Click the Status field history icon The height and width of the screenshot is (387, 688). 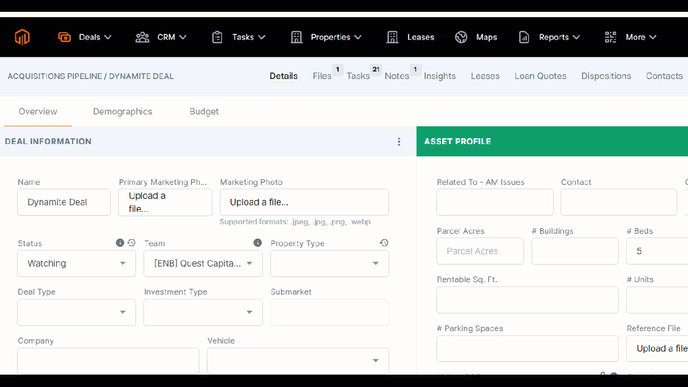point(131,243)
